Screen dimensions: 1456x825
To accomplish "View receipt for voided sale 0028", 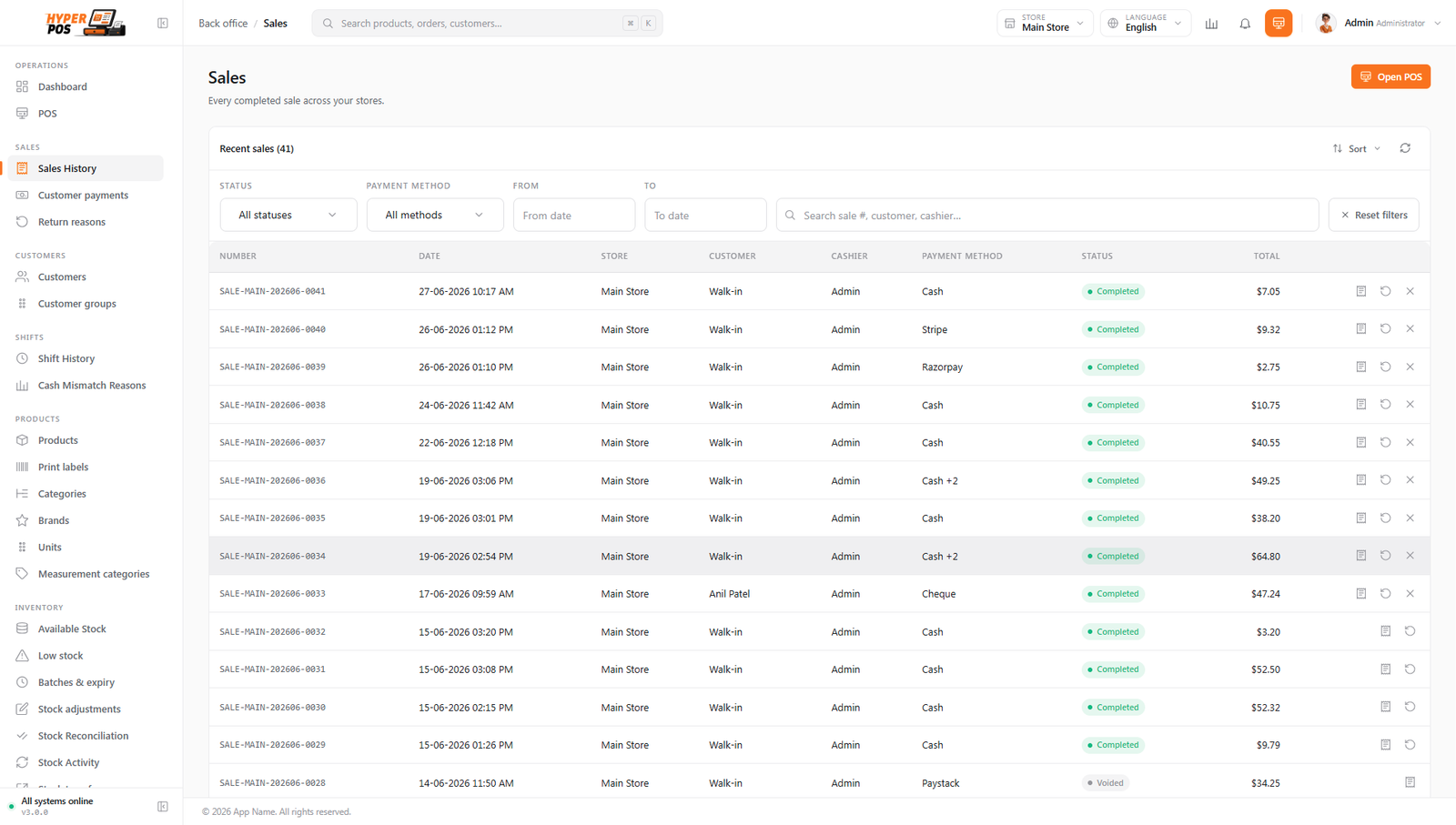I will [x=1410, y=782].
